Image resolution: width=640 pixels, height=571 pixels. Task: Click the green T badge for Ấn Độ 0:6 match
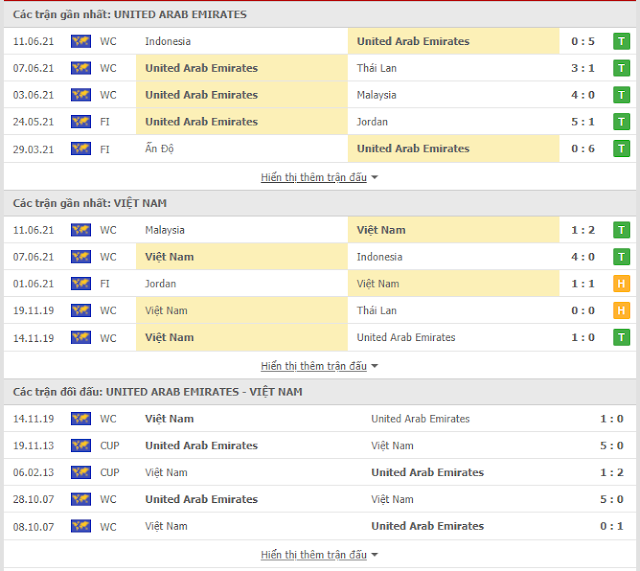[x=621, y=149]
